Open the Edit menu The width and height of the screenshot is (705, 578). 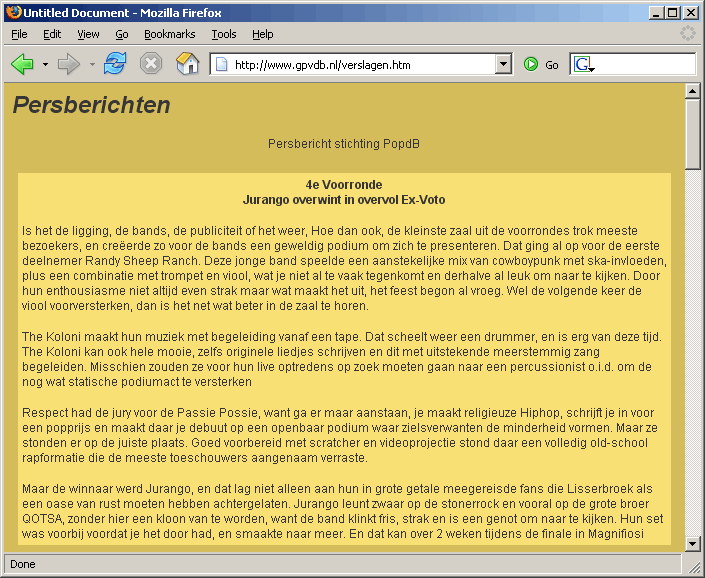tap(52, 34)
